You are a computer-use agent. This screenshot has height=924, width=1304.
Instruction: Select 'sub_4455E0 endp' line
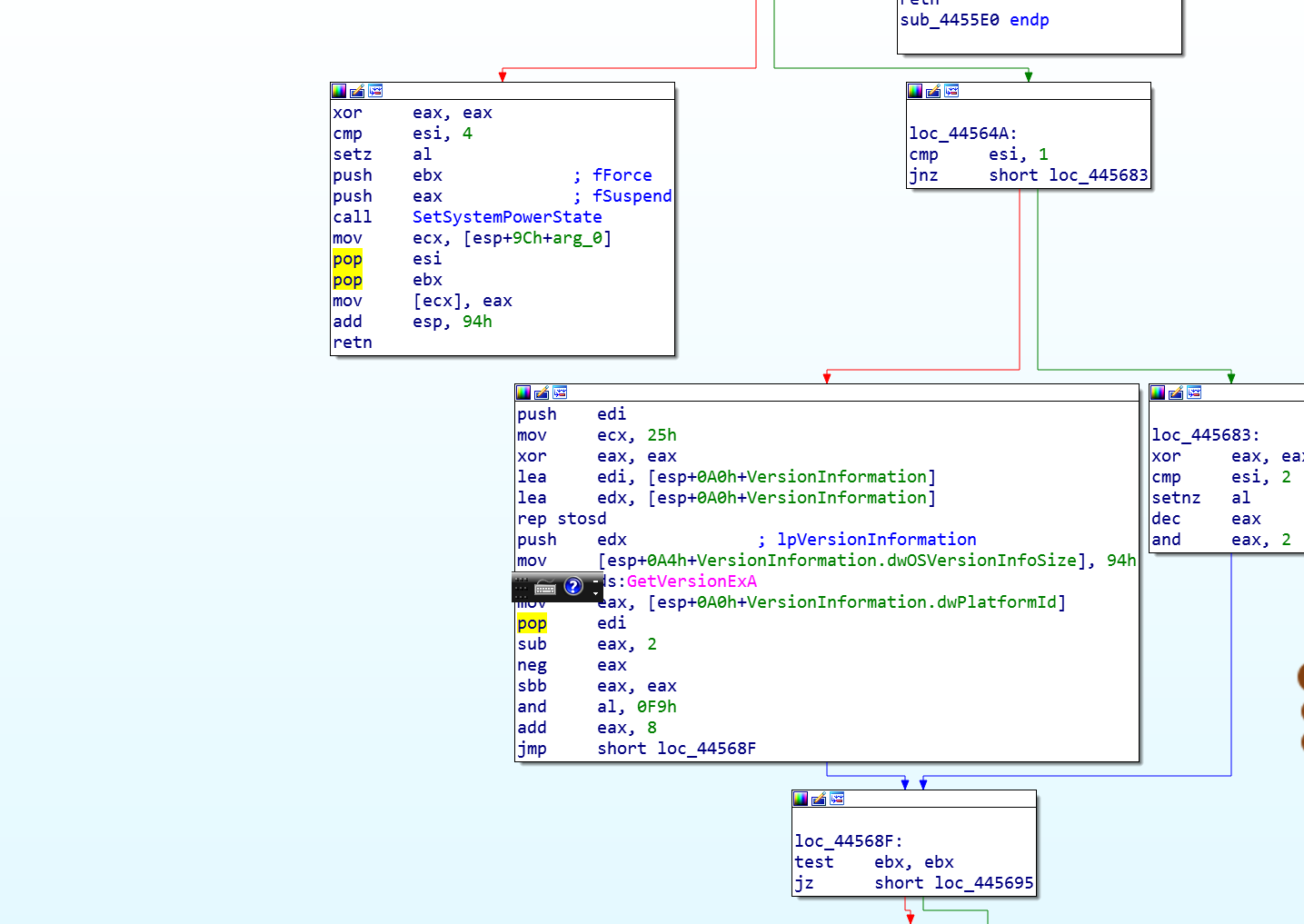coord(974,20)
